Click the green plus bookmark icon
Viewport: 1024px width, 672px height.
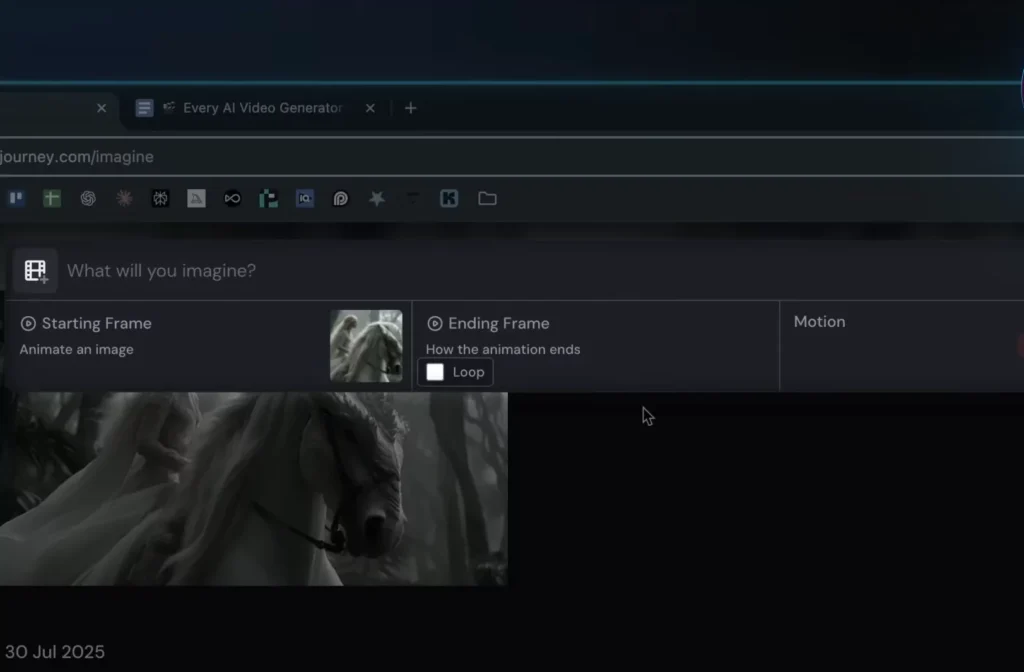pyautogui.click(x=52, y=198)
